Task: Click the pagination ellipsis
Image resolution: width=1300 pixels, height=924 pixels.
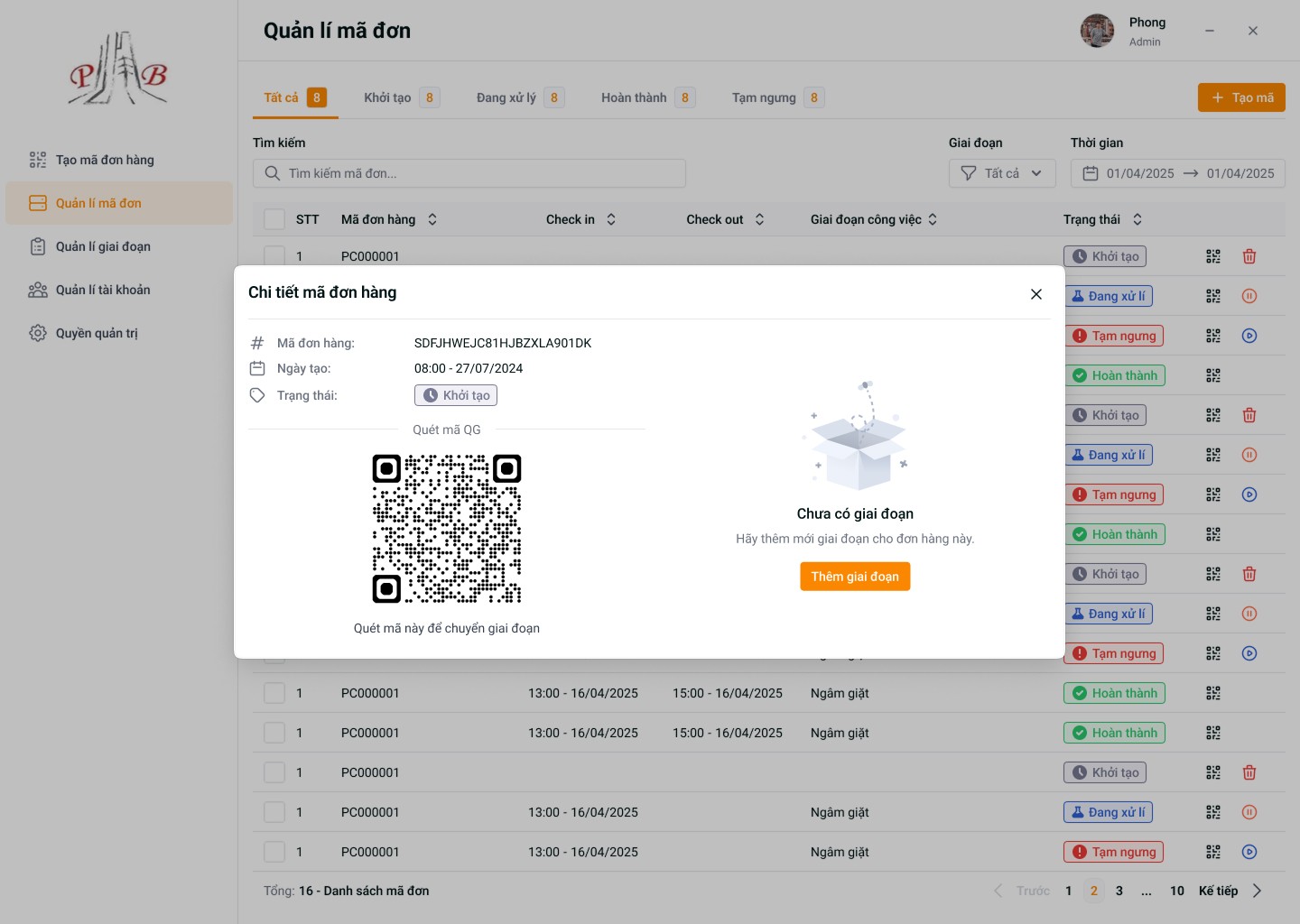Action: [x=1147, y=891]
